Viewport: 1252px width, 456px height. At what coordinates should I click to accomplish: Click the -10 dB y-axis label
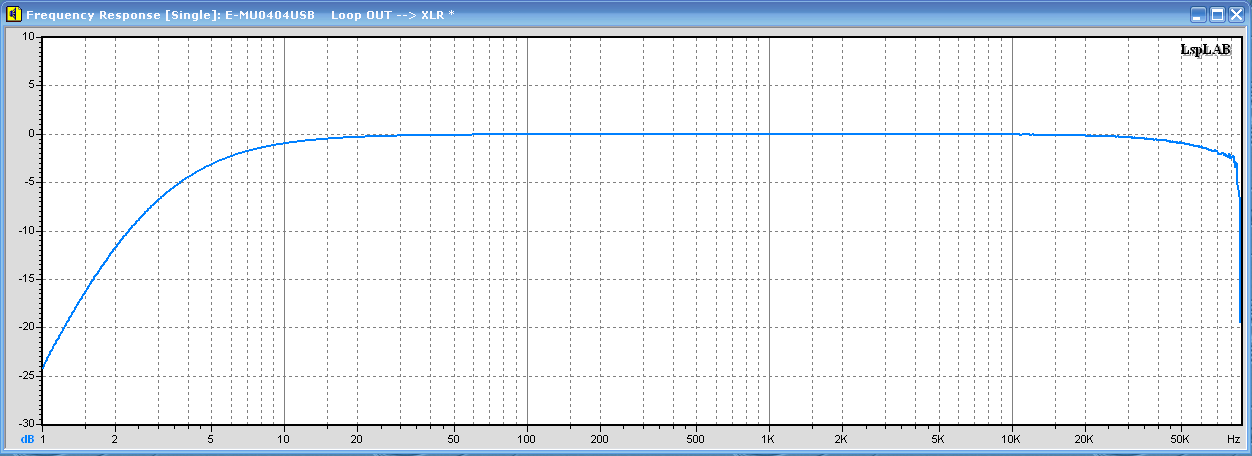25,231
